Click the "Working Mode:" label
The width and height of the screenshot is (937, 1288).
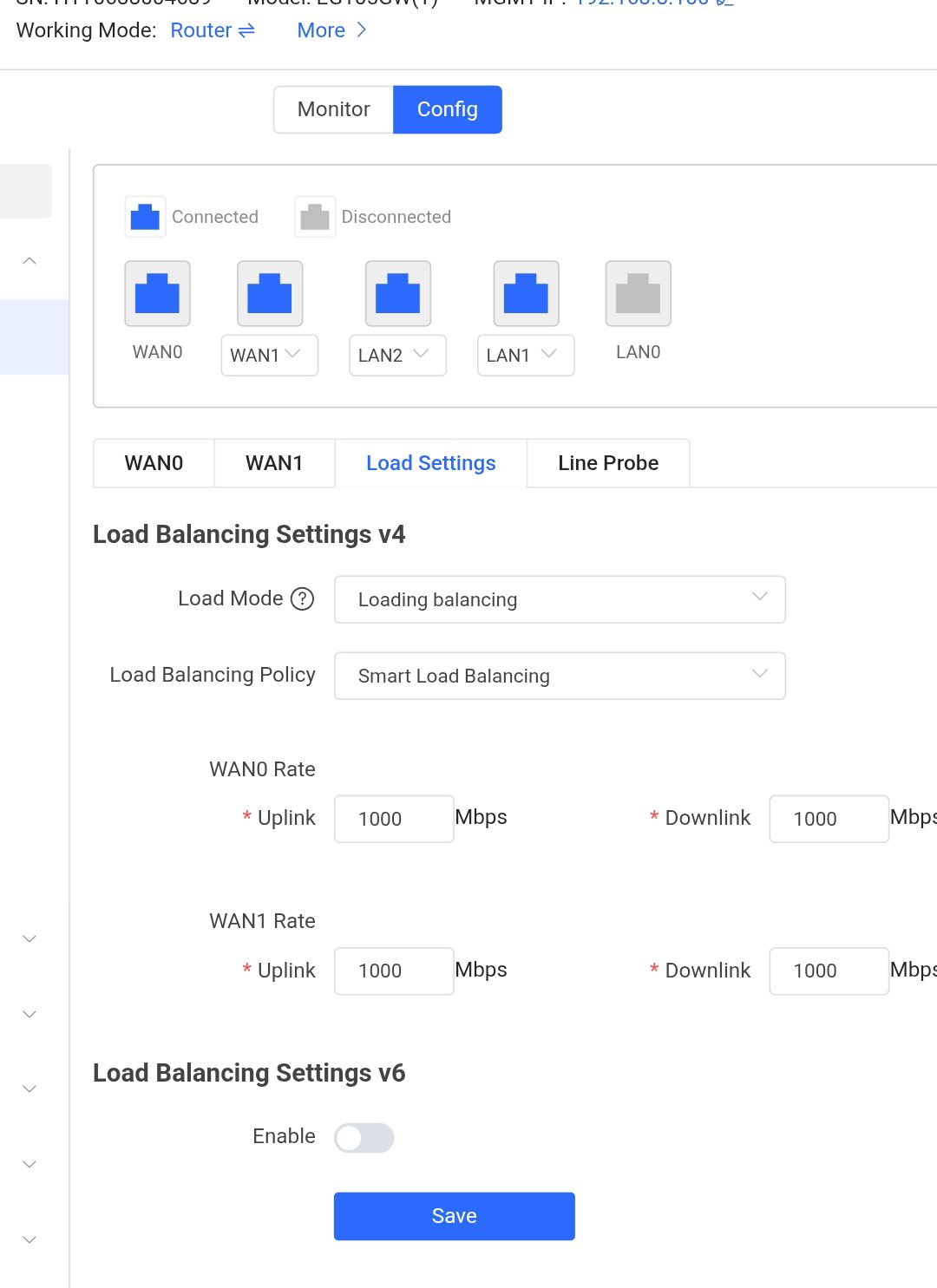click(x=87, y=30)
